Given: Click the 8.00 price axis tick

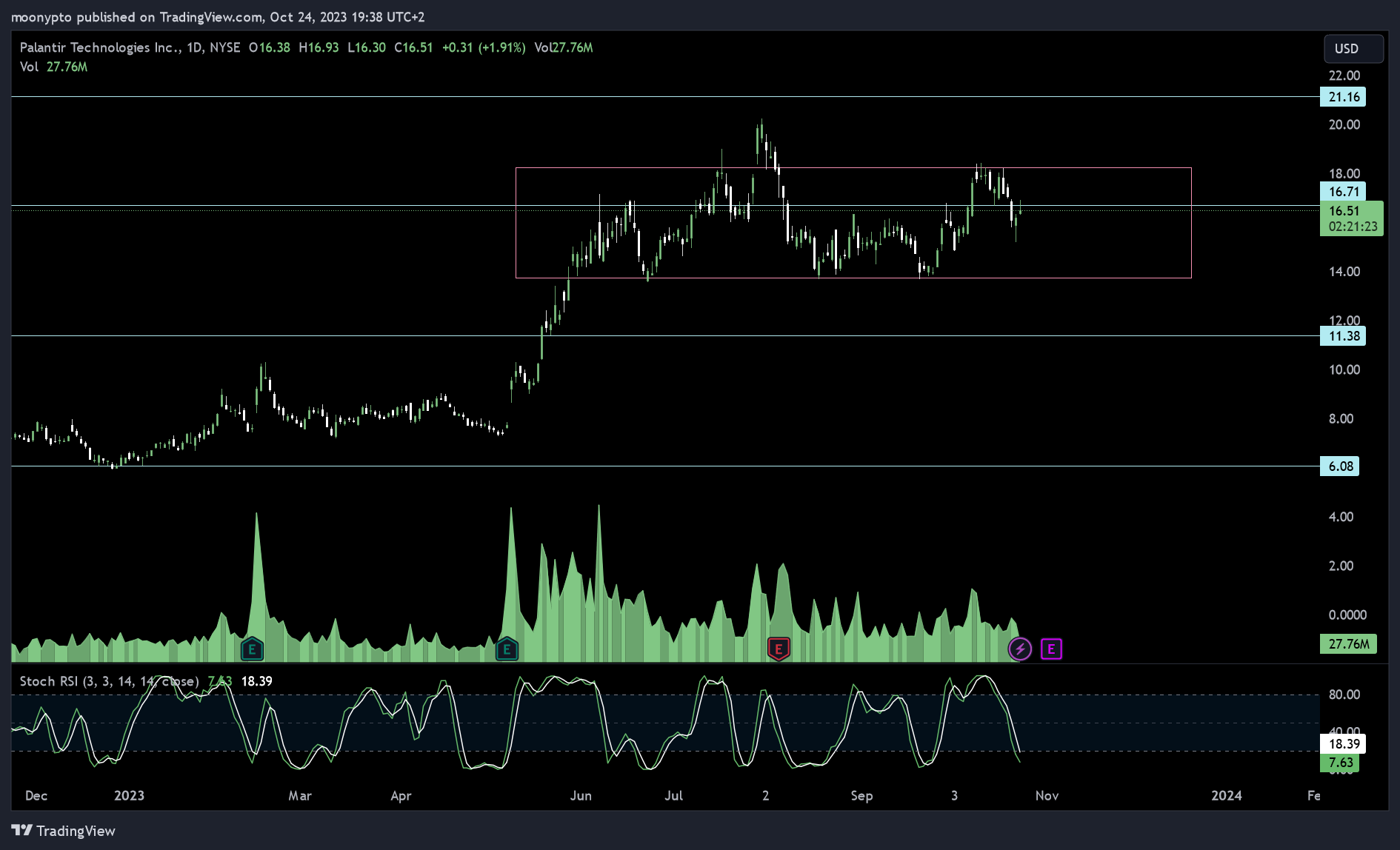Looking at the screenshot, I should (x=1341, y=419).
